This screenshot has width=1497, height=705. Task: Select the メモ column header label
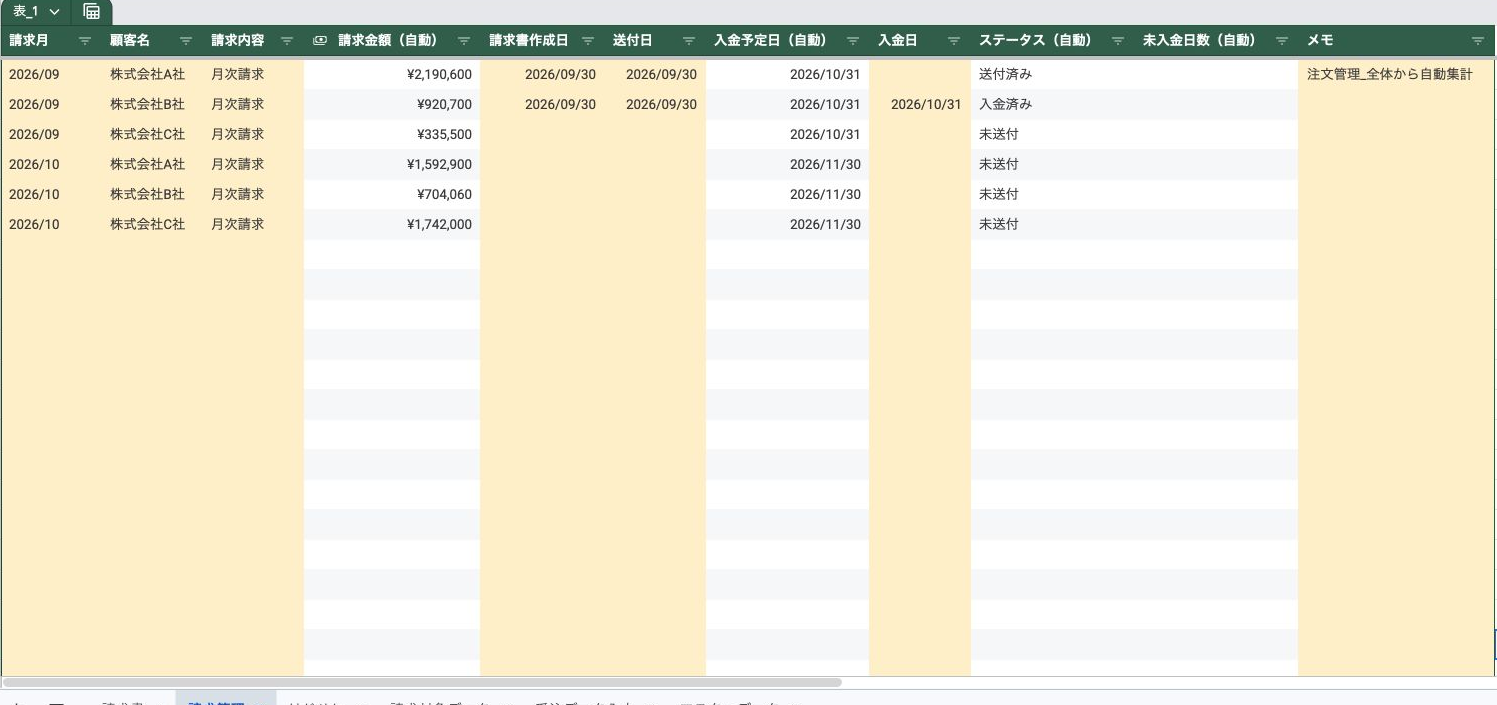[x=1320, y=41]
